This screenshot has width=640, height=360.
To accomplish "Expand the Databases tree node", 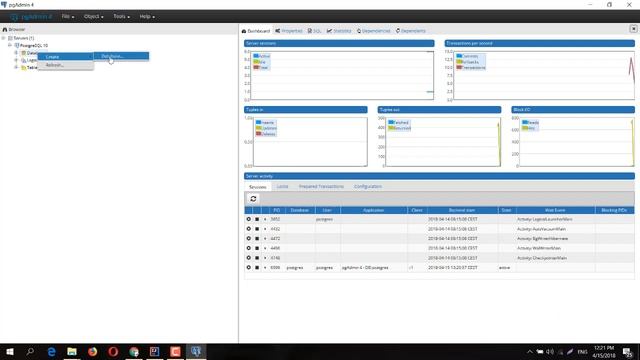I will (16, 53).
